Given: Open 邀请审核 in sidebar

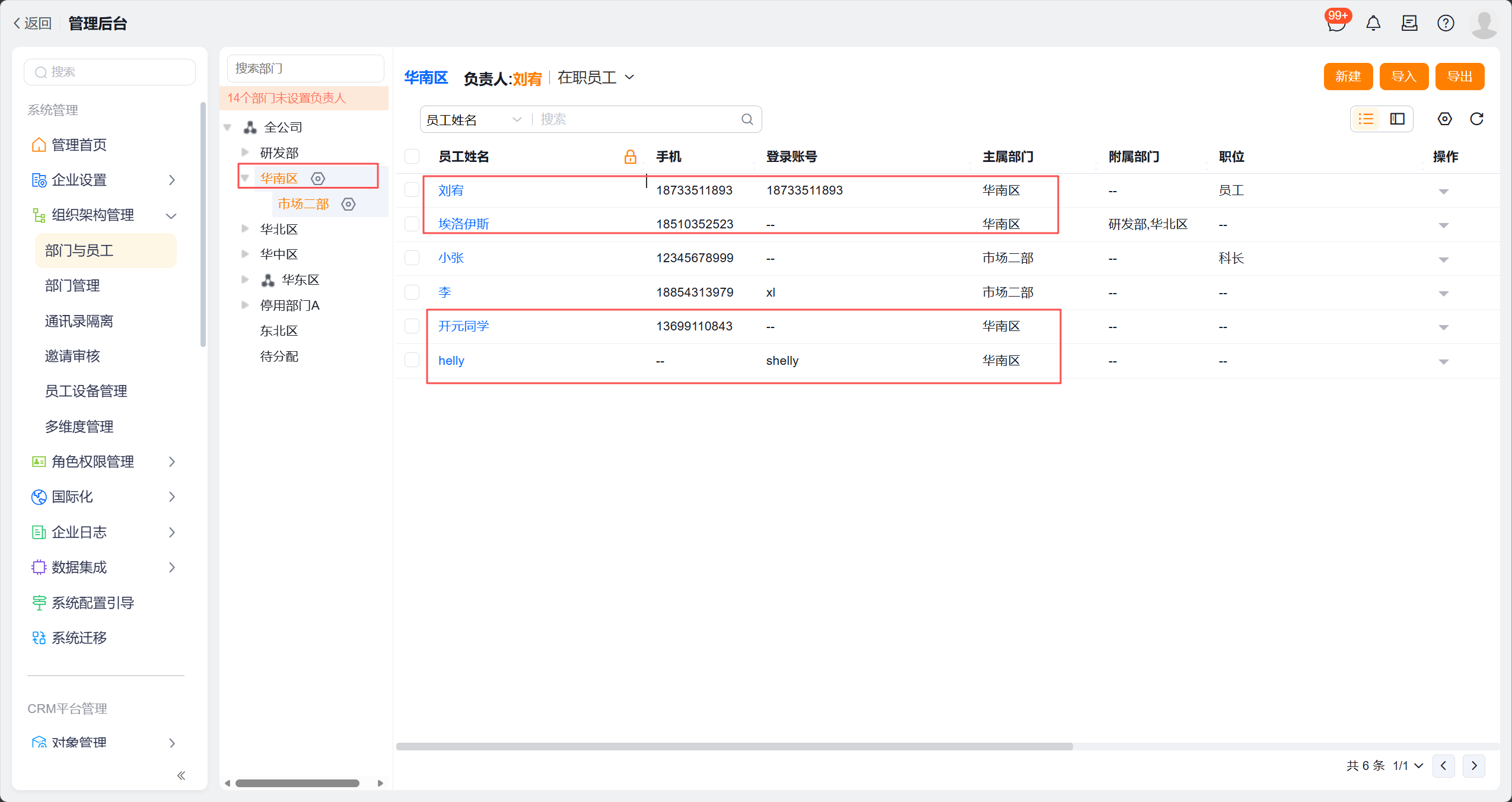Looking at the screenshot, I should (x=72, y=356).
